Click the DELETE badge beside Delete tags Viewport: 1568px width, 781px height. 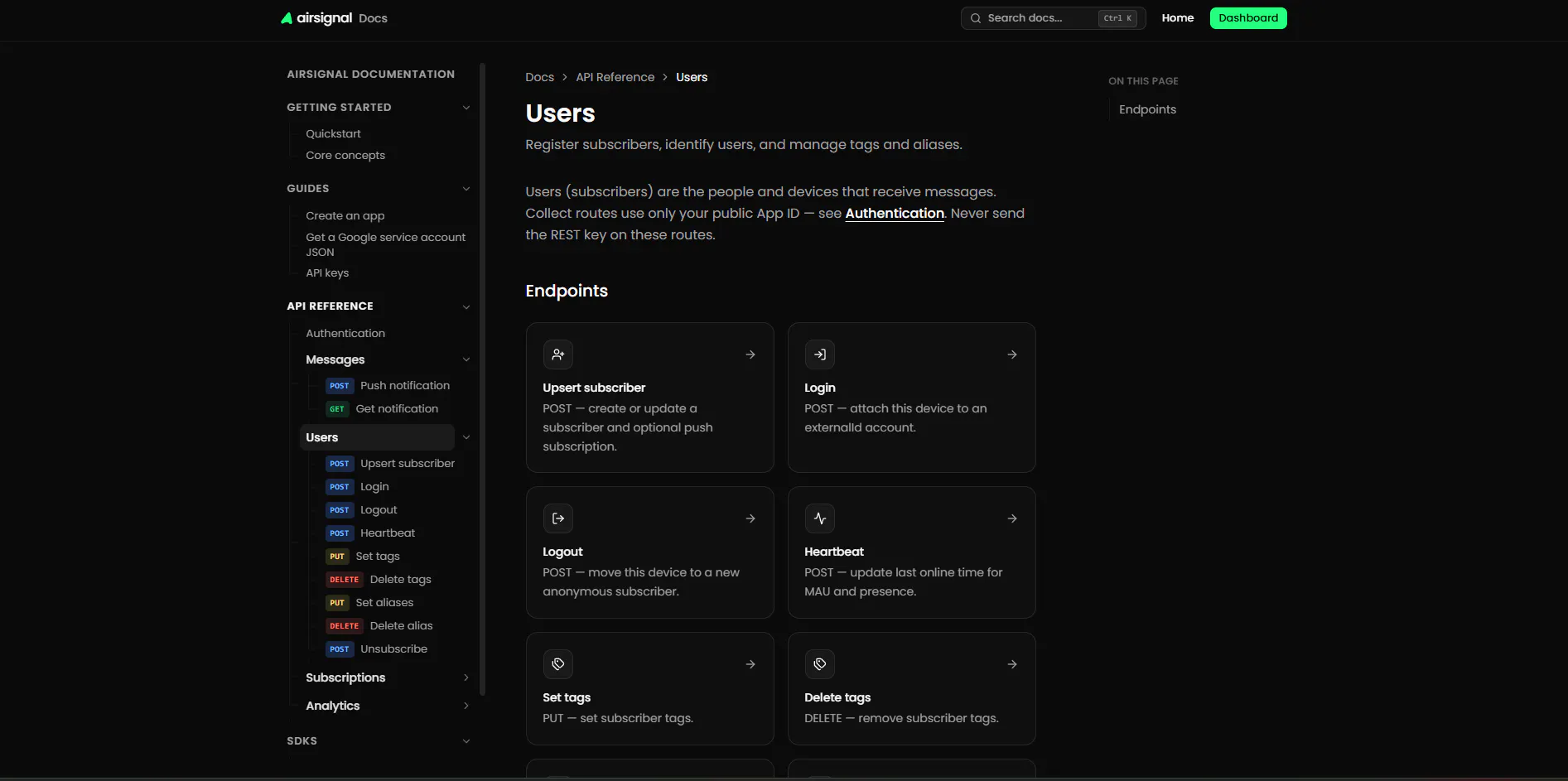[345, 580]
